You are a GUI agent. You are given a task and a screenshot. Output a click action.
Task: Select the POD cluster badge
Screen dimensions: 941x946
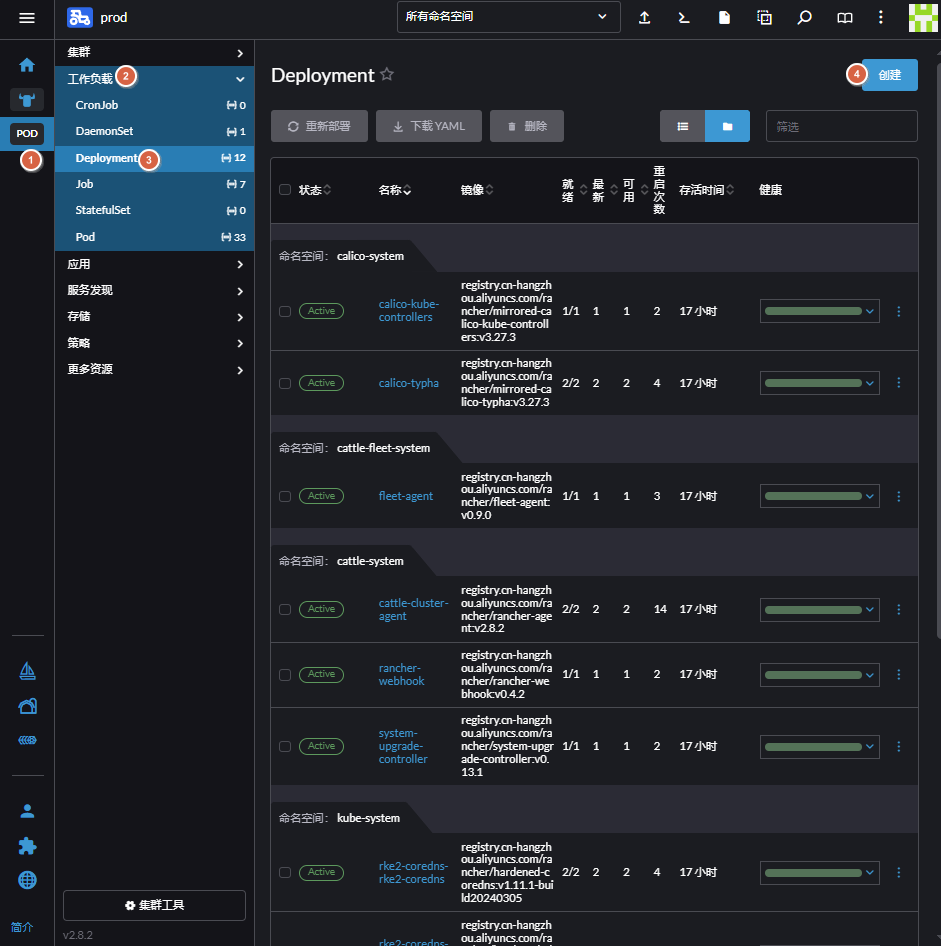pos(27,133)
